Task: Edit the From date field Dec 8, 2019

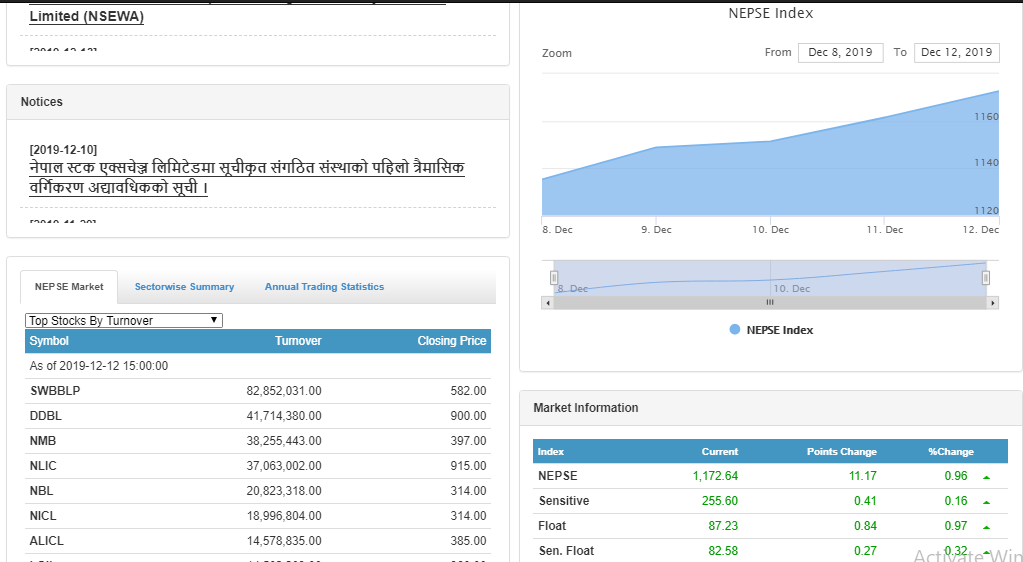Action: click(840, 52)
